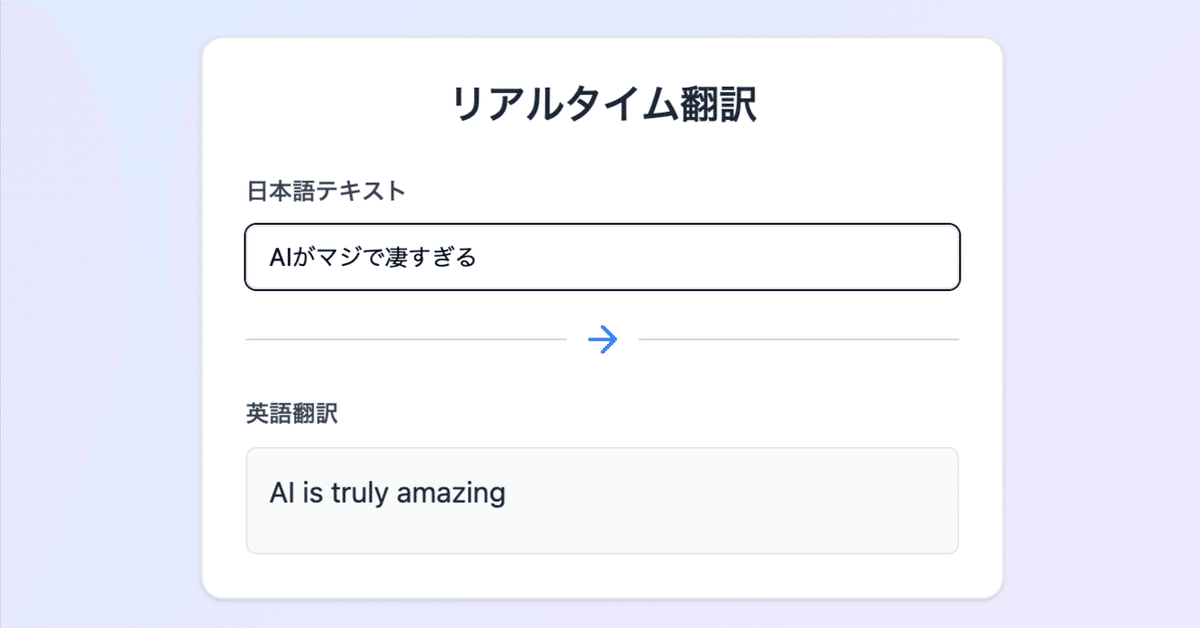This screenshot has width=1200, height=628.
Task: Click empty space inside the Japanese input
Action: (x=720, y=257)
